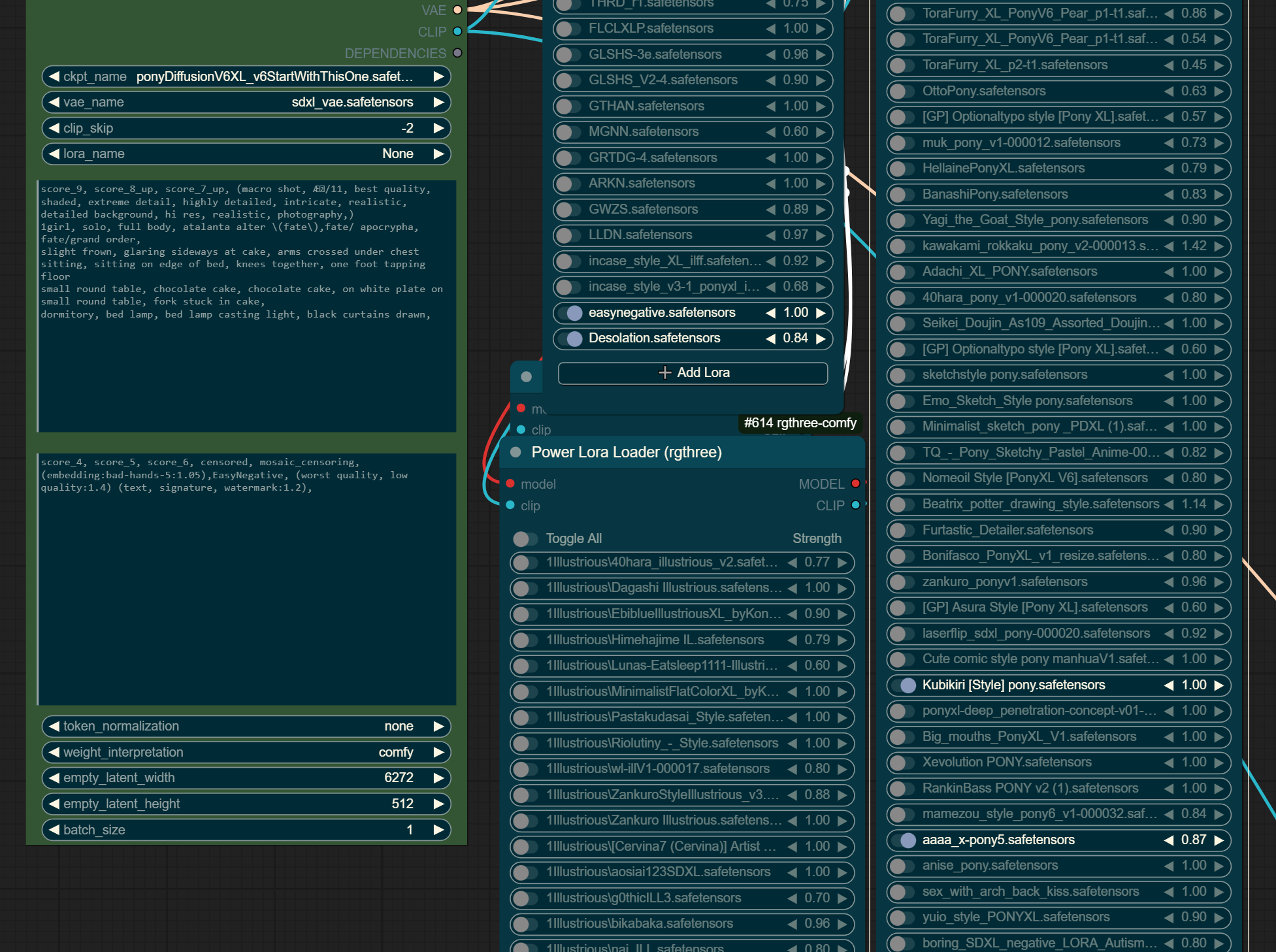Edit Yagi_the_Goat_Style_pony strength 0.90
Screen dimensions: 1276x952
pyautogui.click(x=1194, y=220)
